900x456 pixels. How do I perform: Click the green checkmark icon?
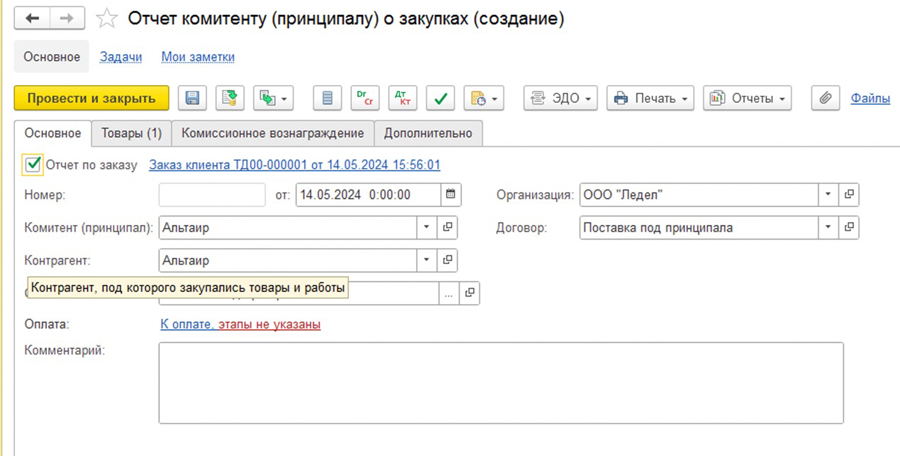(440, 98)
